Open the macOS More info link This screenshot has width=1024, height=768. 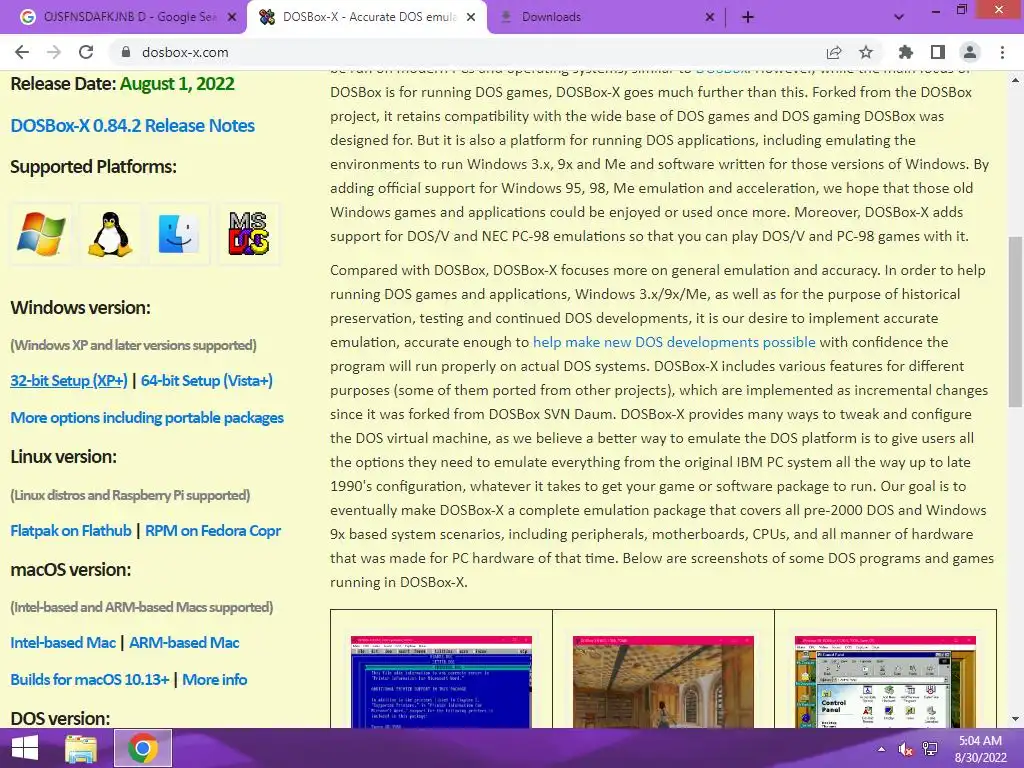click(x=215, y=679)
